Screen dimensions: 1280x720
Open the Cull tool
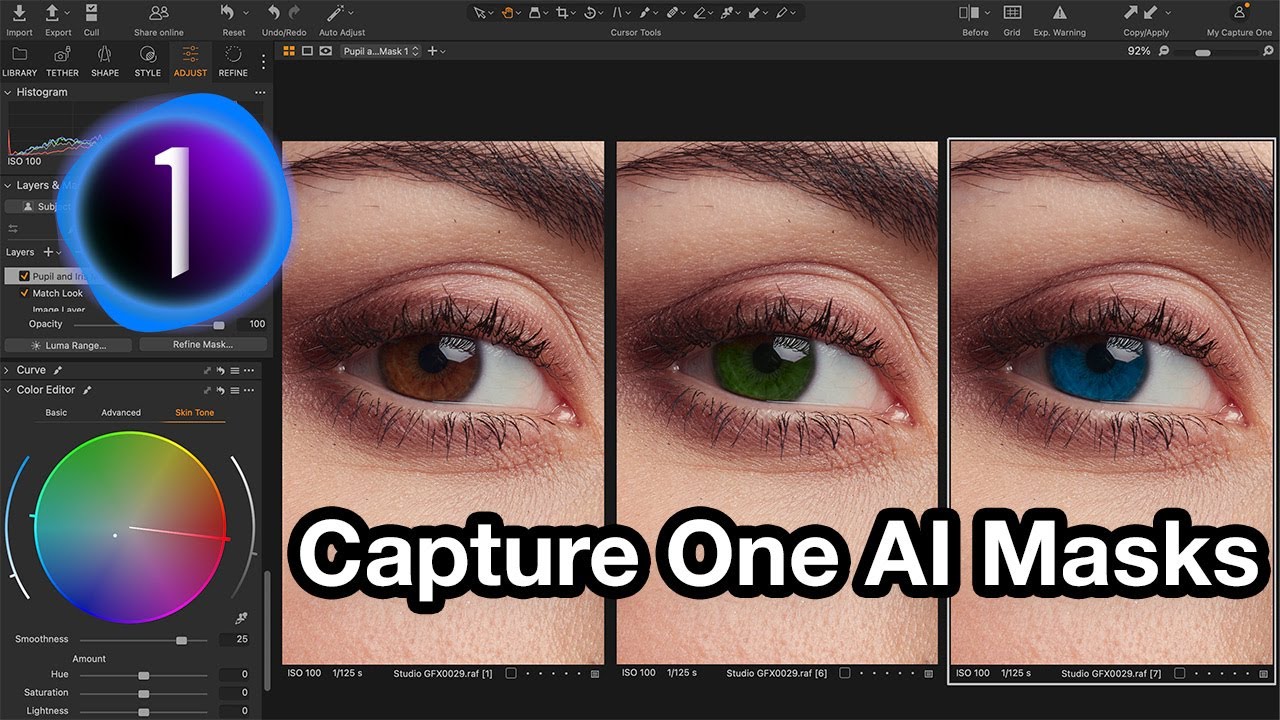(x=91, y=13)
